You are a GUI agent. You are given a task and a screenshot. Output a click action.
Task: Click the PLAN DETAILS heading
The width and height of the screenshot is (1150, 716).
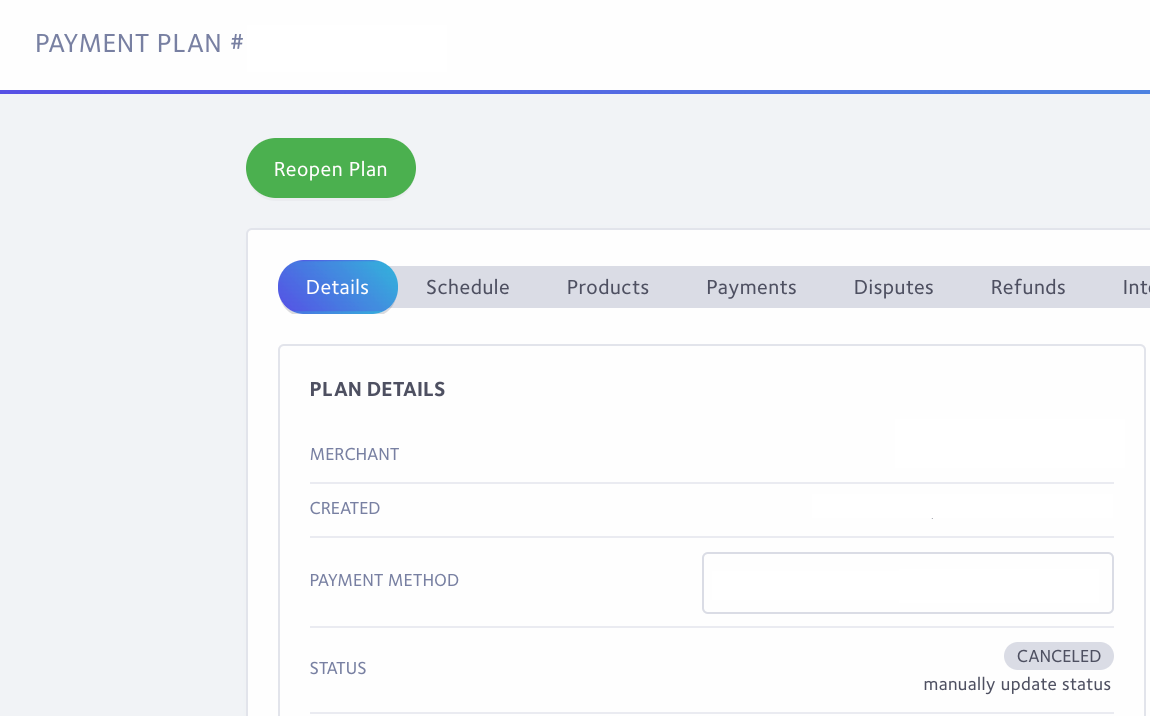coord(377,389)
